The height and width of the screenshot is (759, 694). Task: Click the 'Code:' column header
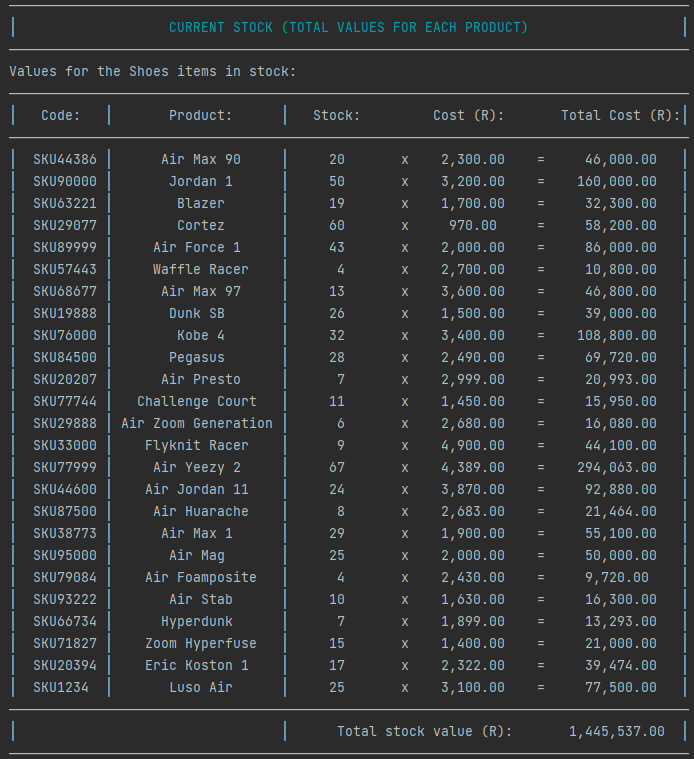click(60, 115)
